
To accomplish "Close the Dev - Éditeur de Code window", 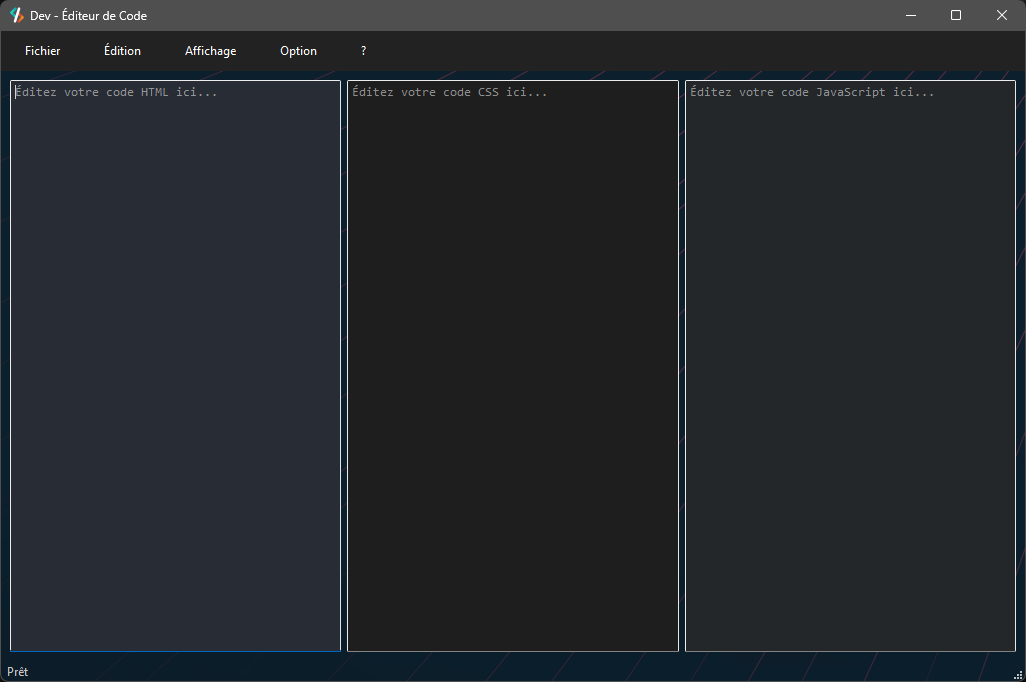I will [1002, 15].
